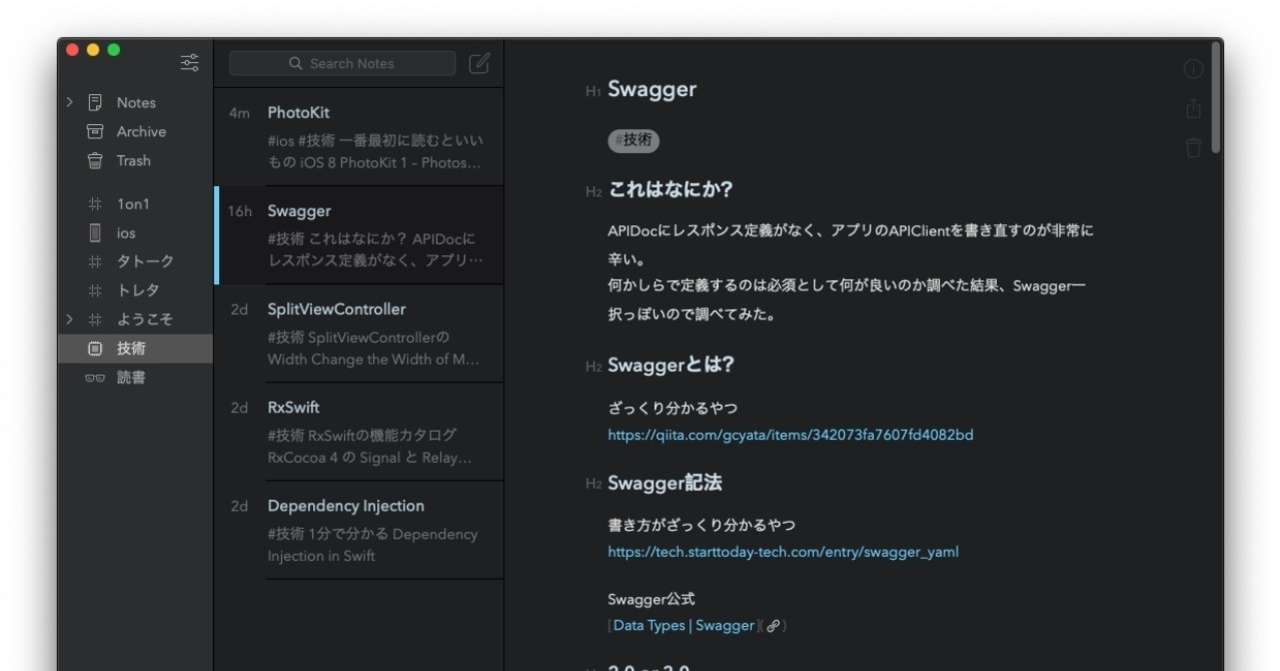Viewport: 1280px width, 671px height.
Task: Click the Swaggerとは？ heading
Action: click(671, 366)
